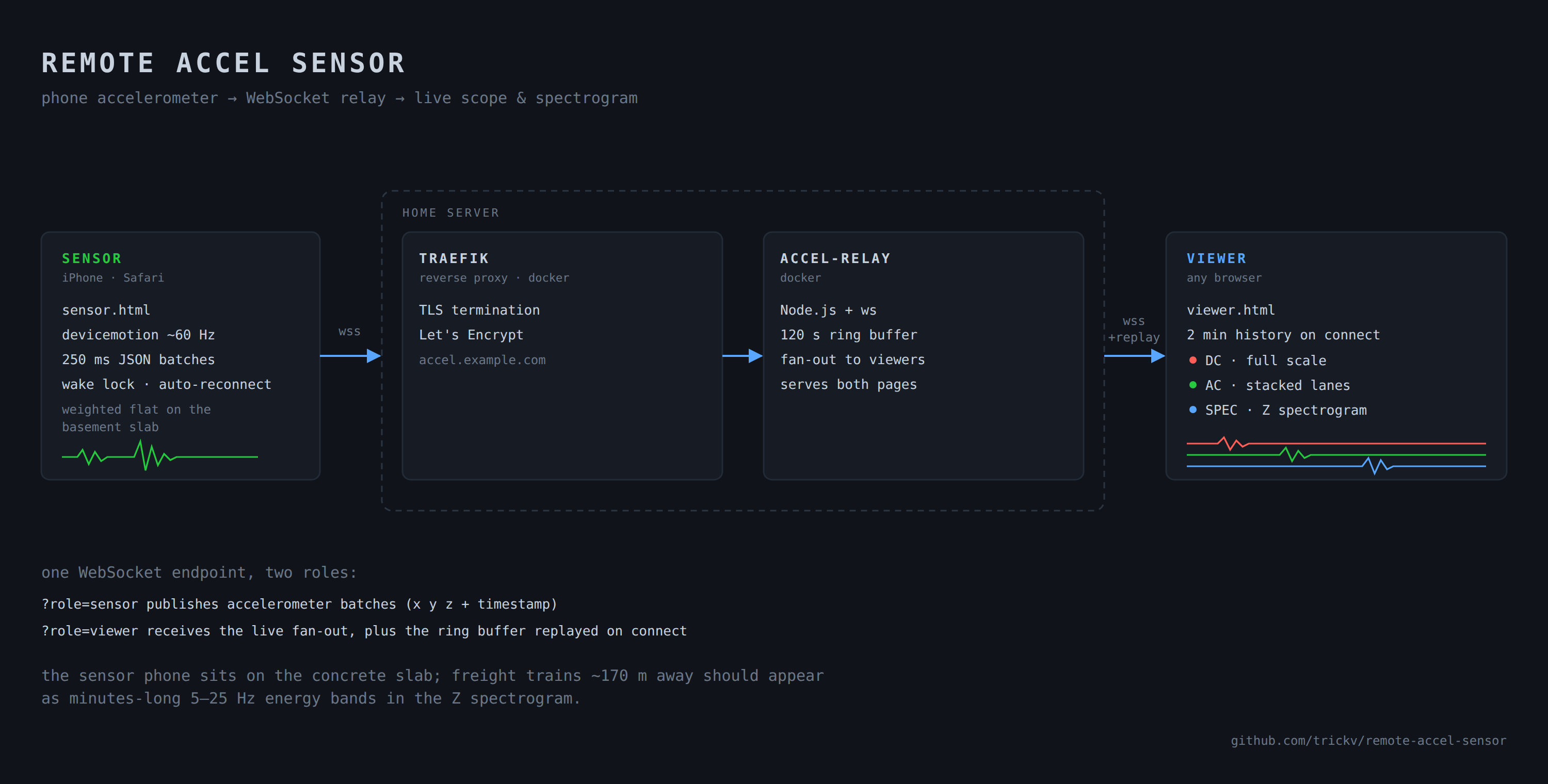Click the TRAEFIK heading
Screen dimensions: 1548x784
pos(454,258)
